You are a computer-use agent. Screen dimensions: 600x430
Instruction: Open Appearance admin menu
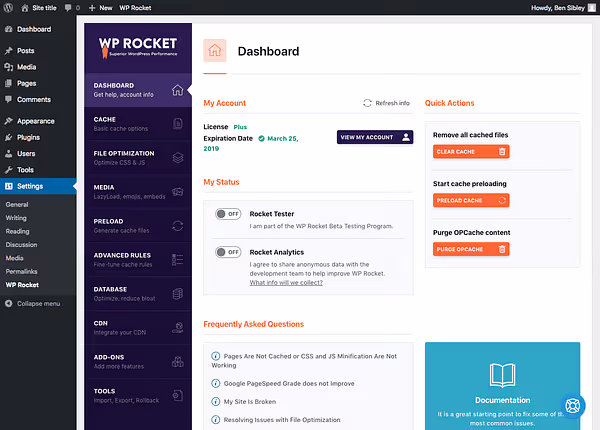tap(38, 121)
